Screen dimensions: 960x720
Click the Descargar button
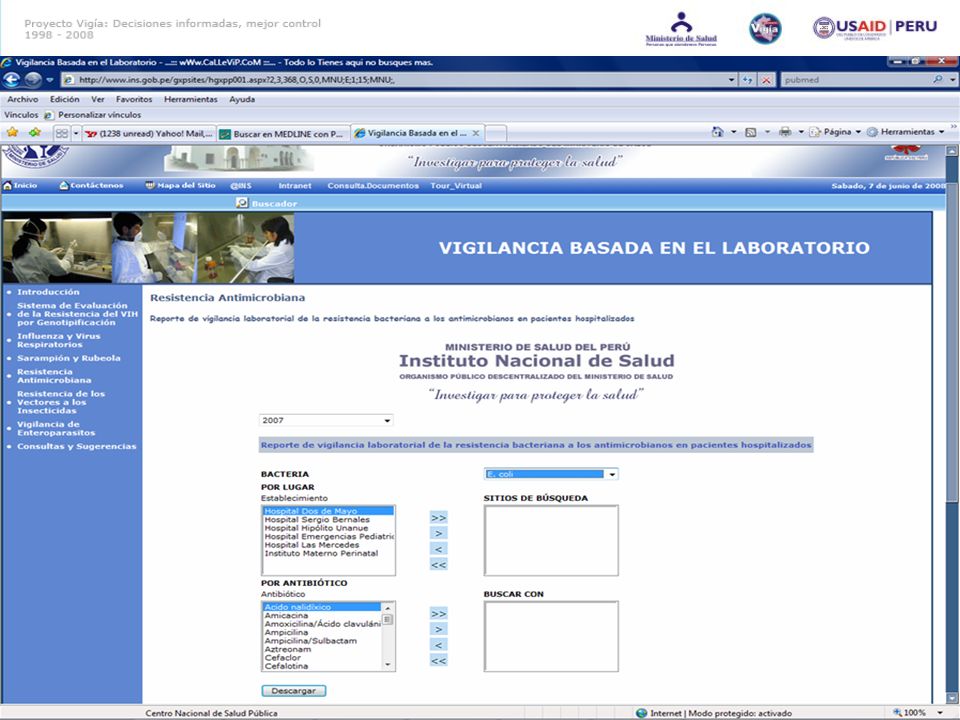[x=294, y=691]
